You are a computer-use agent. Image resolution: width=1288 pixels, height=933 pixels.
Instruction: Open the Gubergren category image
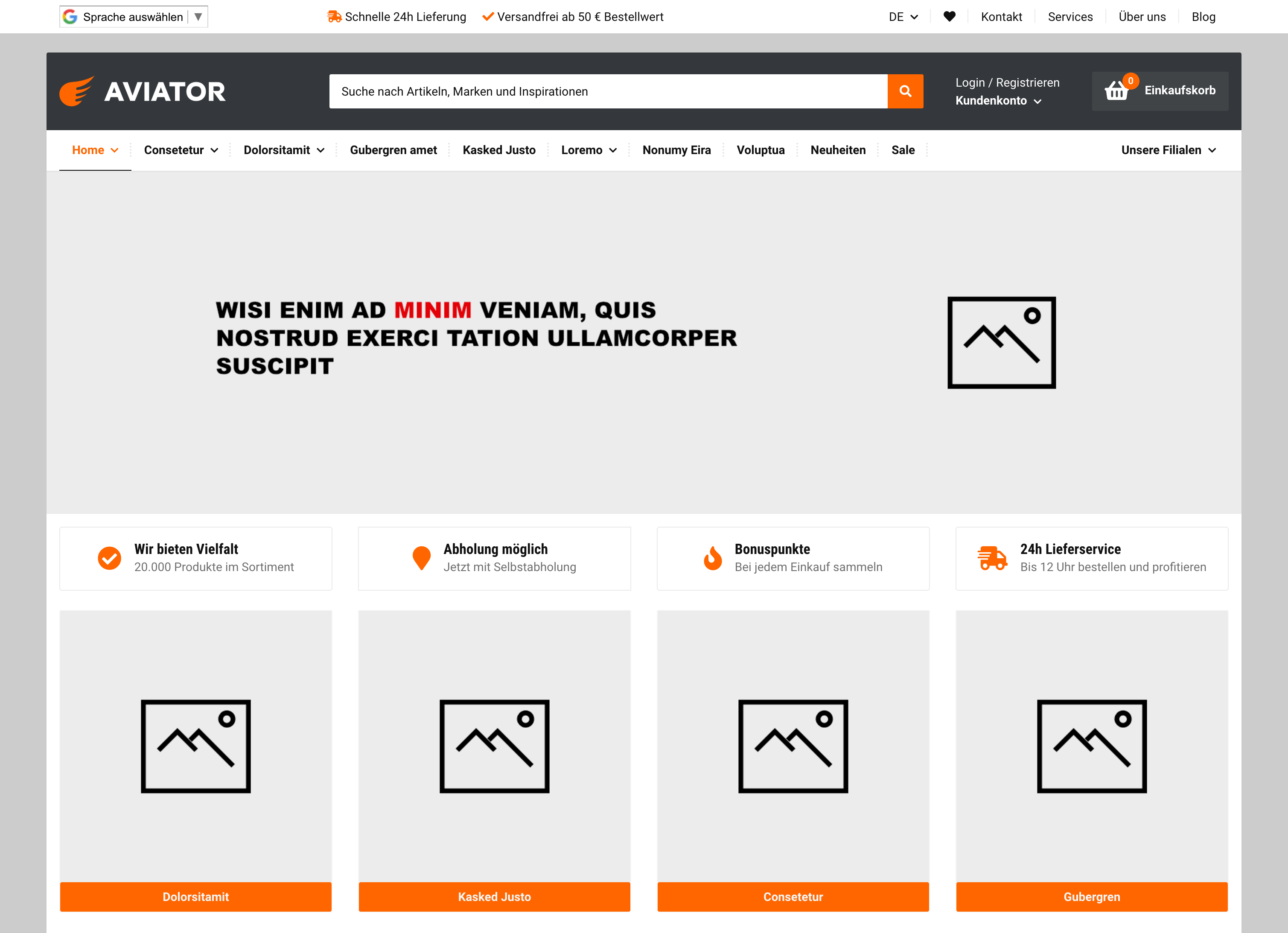click(1092, 746)
